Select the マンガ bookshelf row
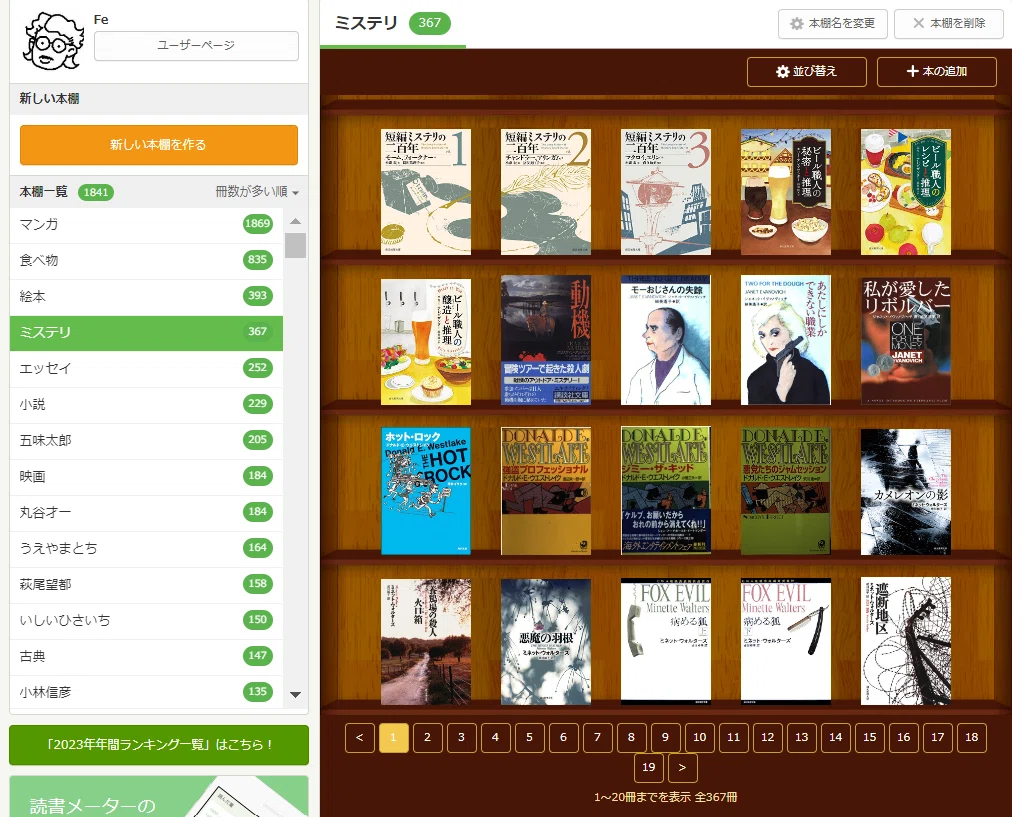The height and width of the screenshot is (817, 1012). (147, 225)
